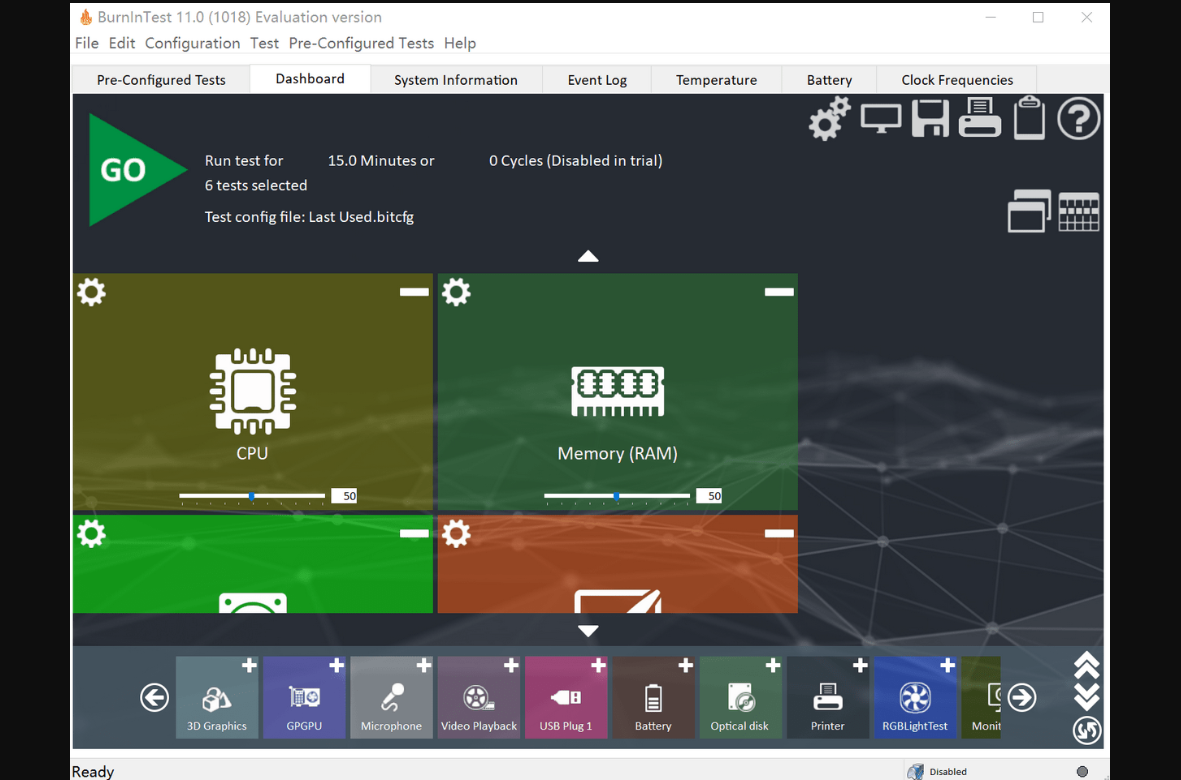Screen dimensions: 1181x780
Task: Add the partially visible Monitor test tile
Action: click(981, 698)
